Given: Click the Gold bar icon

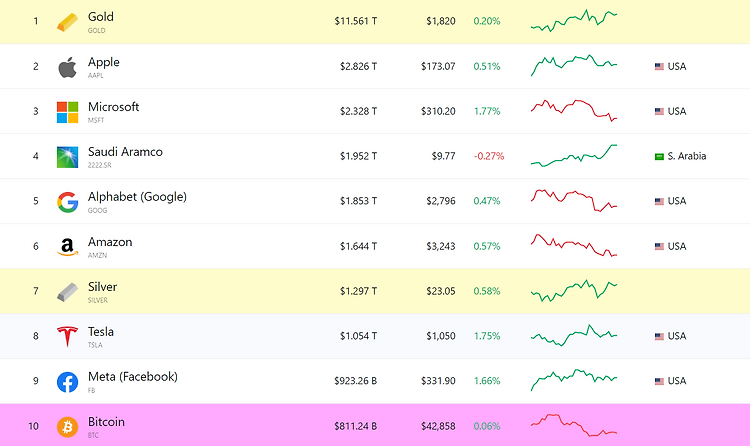Looking at the screenshot, I should [67, 22].
